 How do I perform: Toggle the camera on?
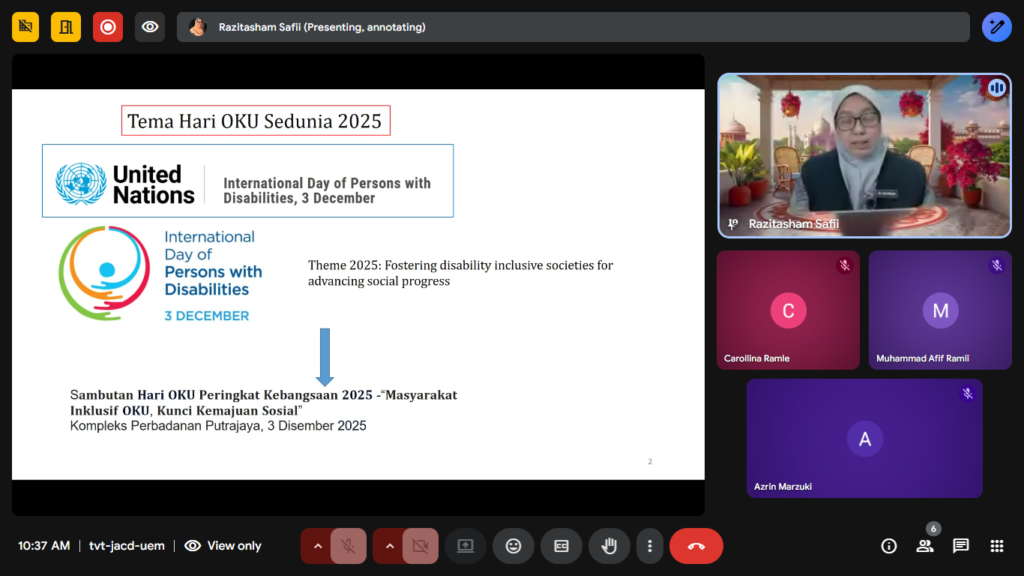[x=420, y=546]
